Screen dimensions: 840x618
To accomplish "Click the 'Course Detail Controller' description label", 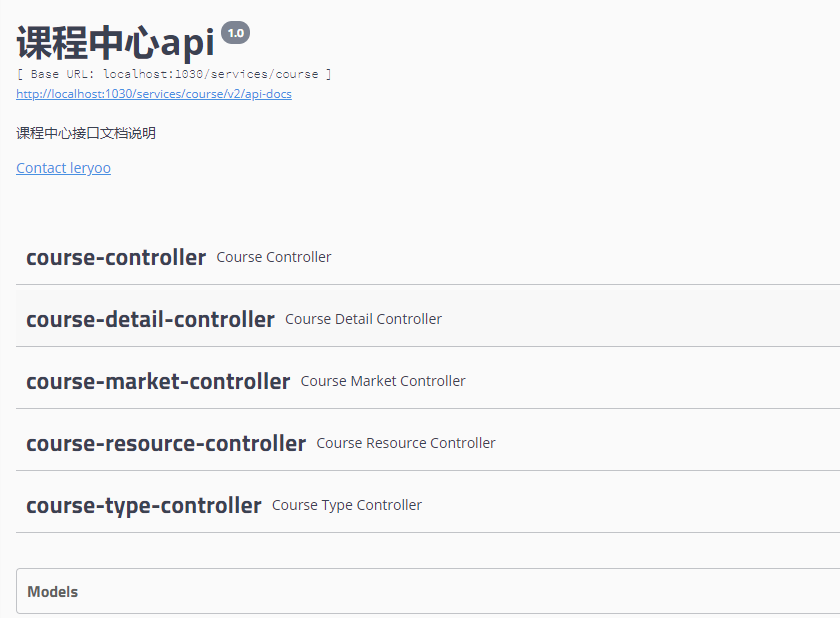I will tap(363, 319).
